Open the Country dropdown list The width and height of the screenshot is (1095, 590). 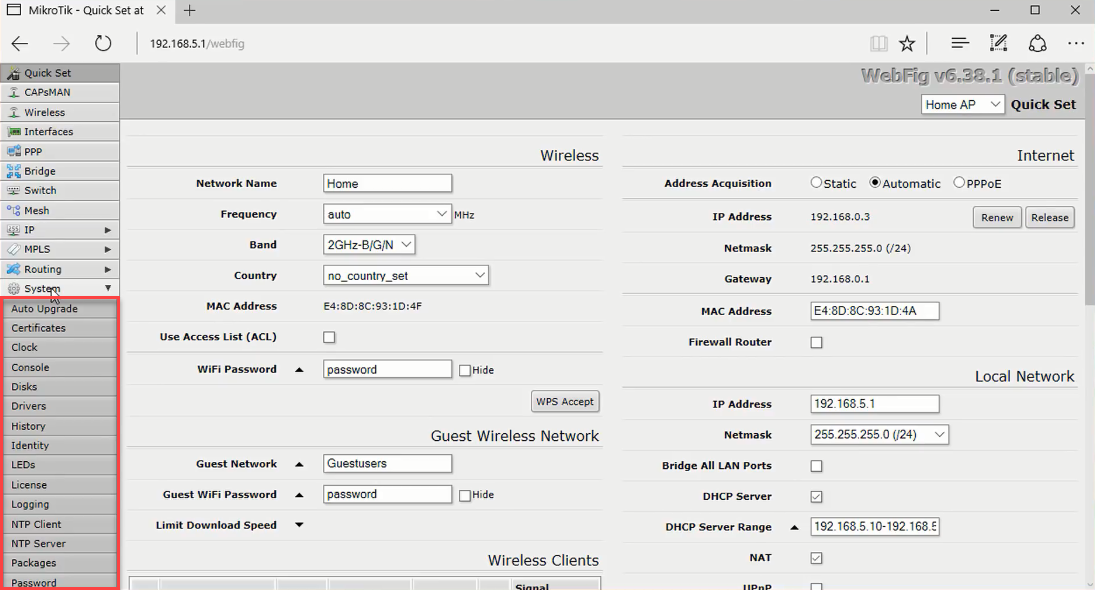(x=406, y=275)
